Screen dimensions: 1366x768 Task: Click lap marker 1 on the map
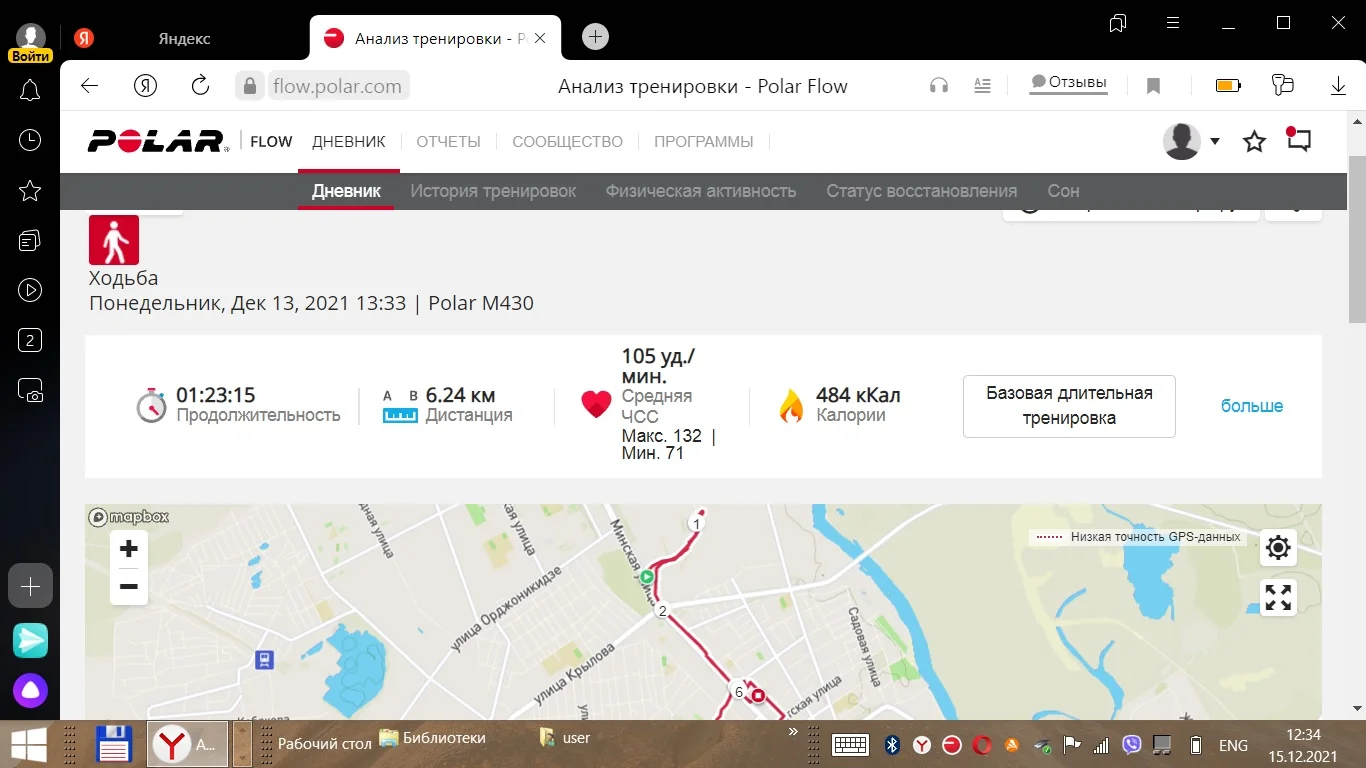tap(696, 523)
